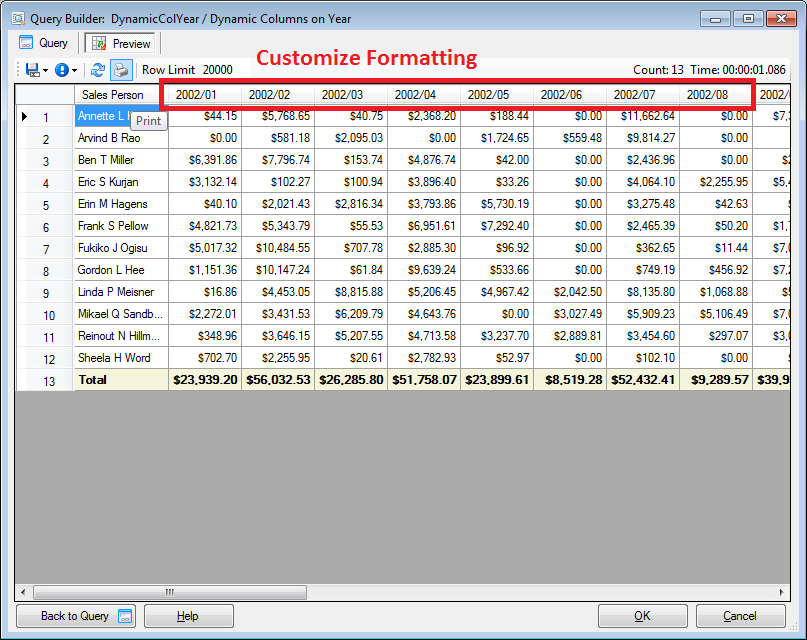Viewport: 807px width, 640px height.
Task: Select the Frank S Pellow cell
Action: click(x=121, y=226)
